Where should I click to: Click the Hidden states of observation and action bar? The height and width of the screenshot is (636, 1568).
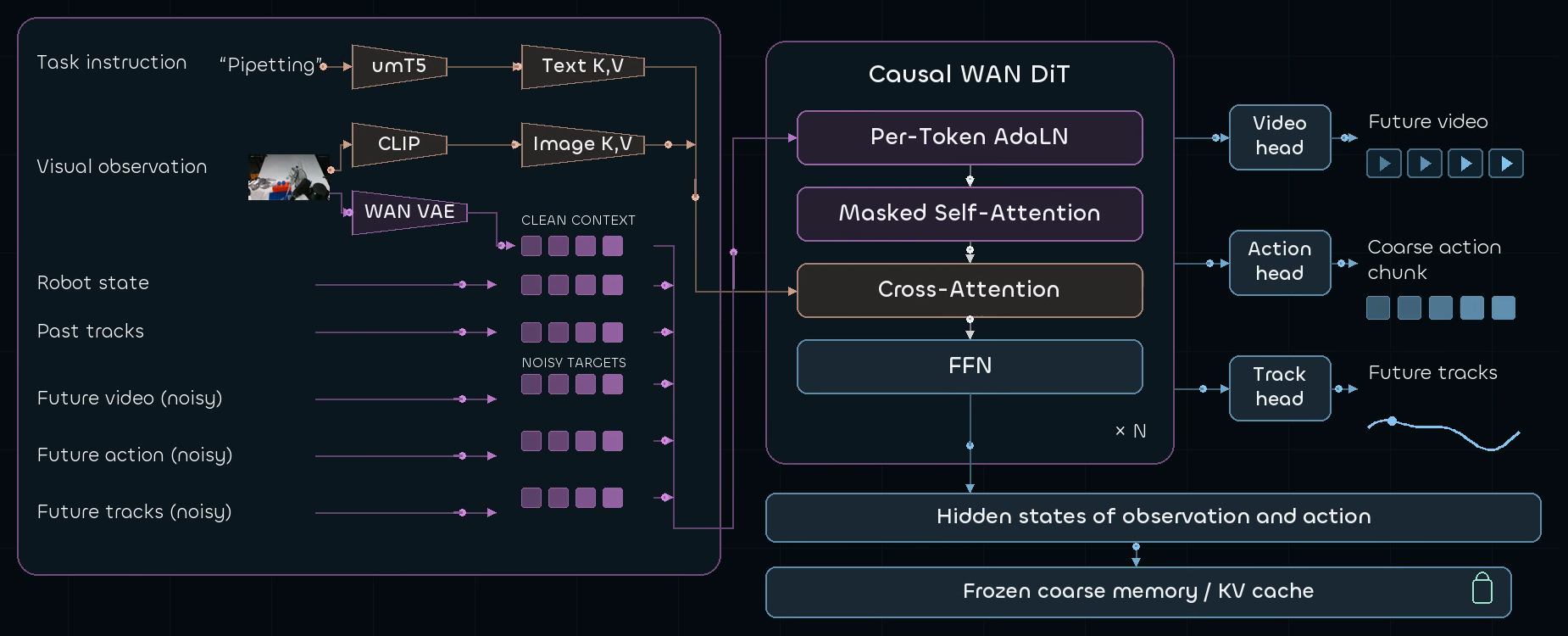[x=1154, y=517]
